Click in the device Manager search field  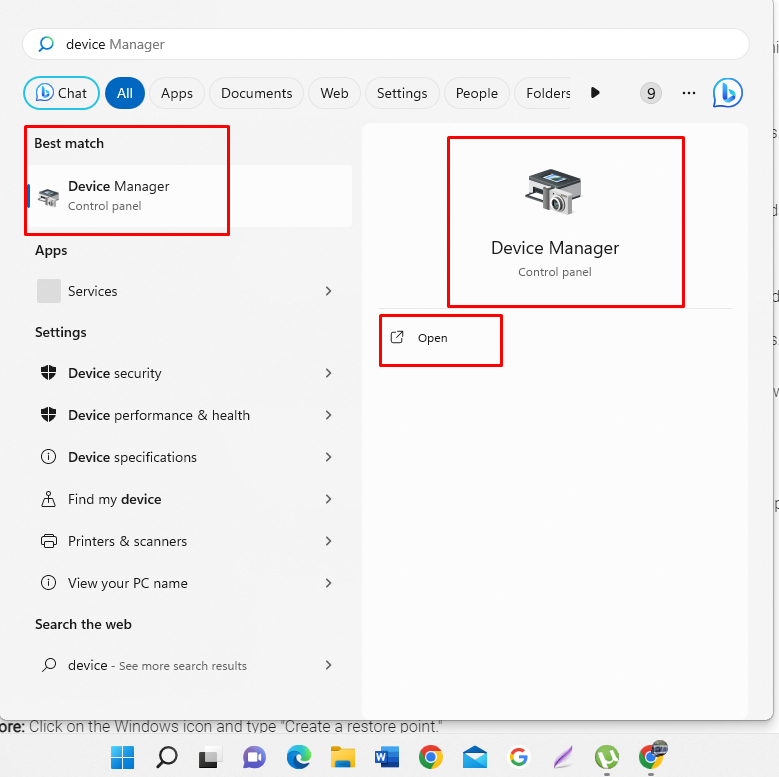(x=386, y=44)
